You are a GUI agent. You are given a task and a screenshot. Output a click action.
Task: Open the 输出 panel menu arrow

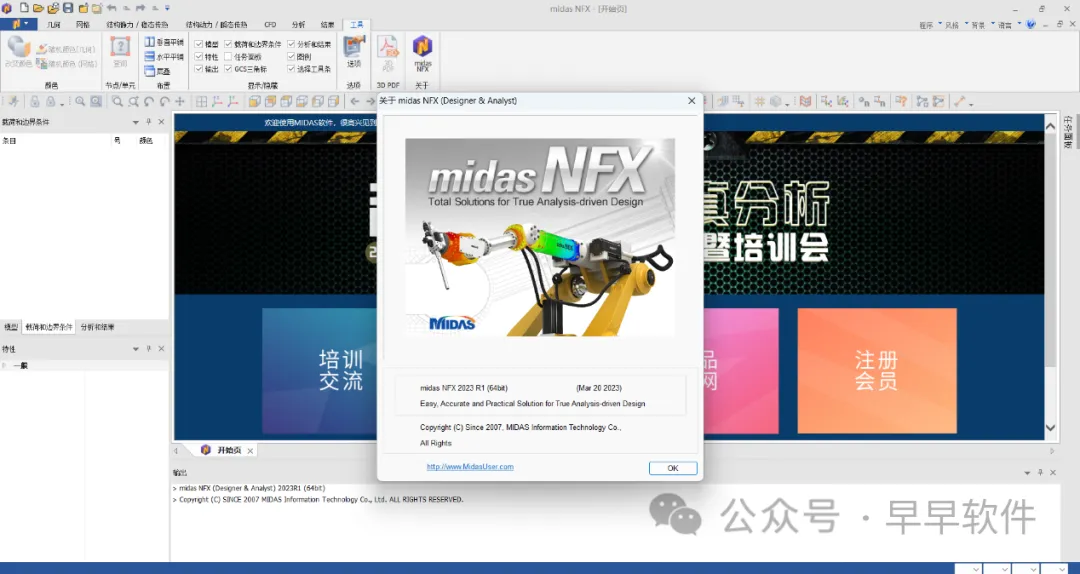tap(1027, 473)
